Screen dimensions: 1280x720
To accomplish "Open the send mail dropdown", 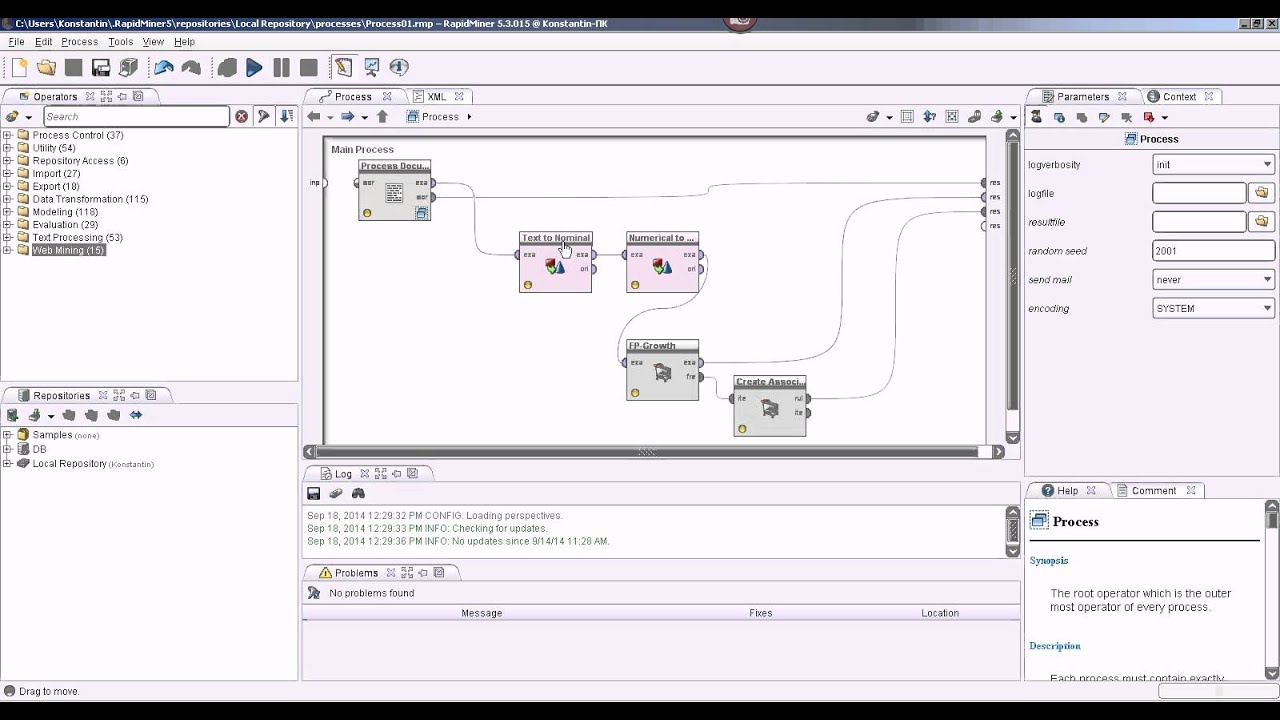I will [x=1214, y=280].
